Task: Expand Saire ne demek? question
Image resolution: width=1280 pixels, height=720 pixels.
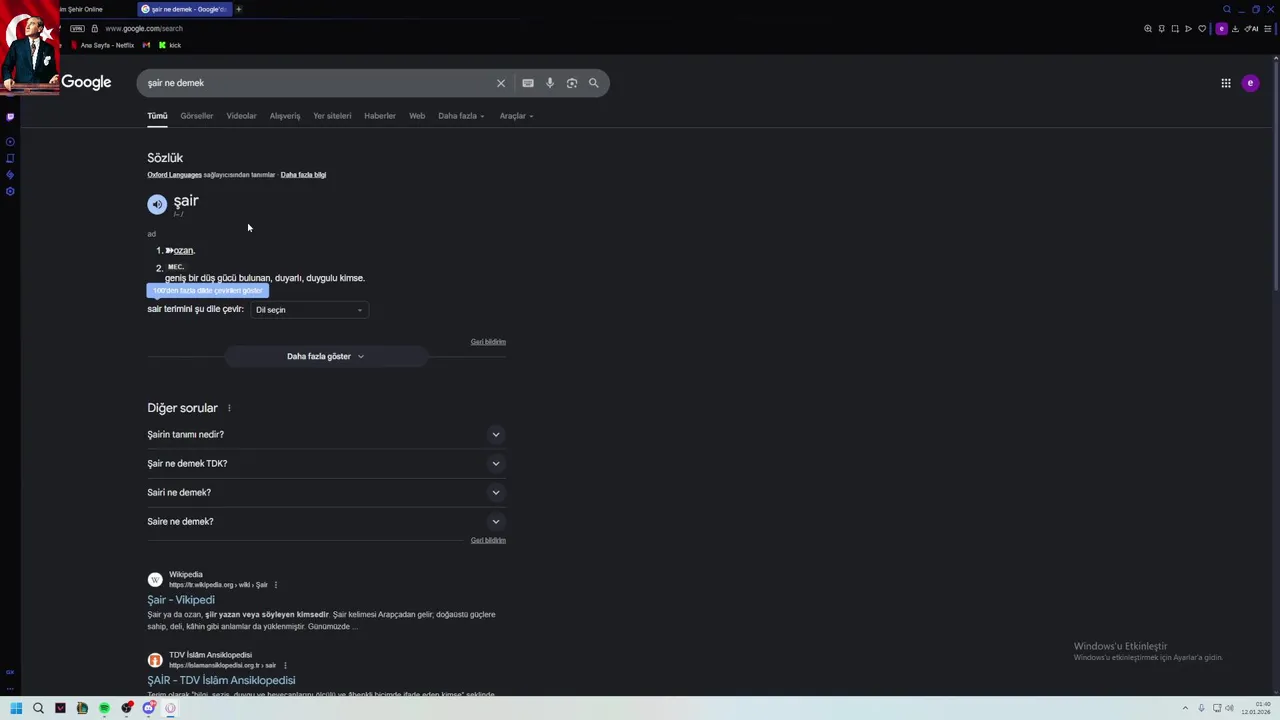Action: (326, 521)
